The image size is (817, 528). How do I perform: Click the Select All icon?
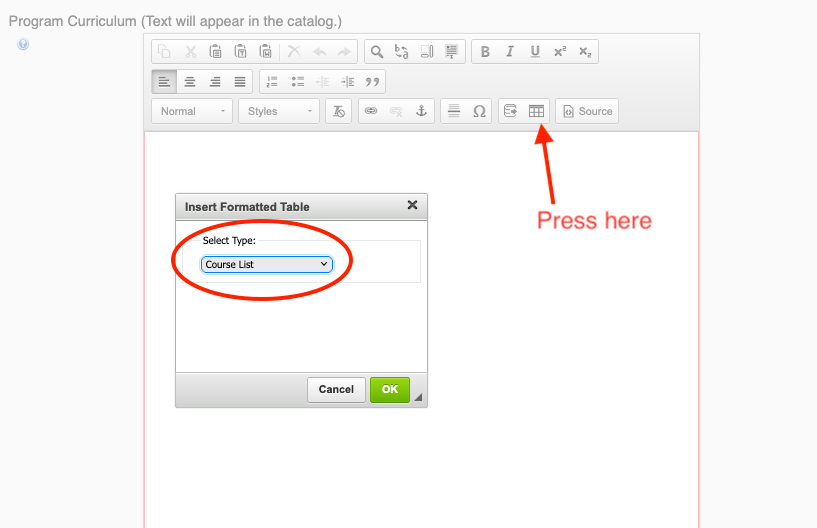tap(427, 52)
